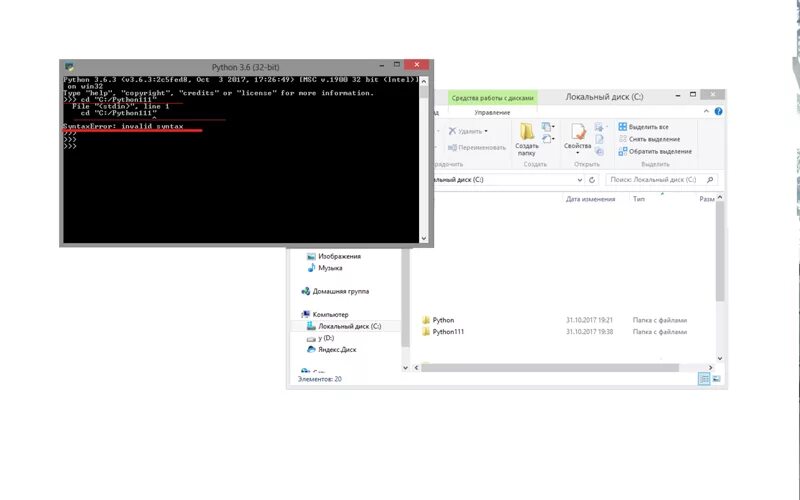Select the Python111 folder icon in the file list
Image resolution: width=800 pixels, height=500 pixels.
click(427, 332)
